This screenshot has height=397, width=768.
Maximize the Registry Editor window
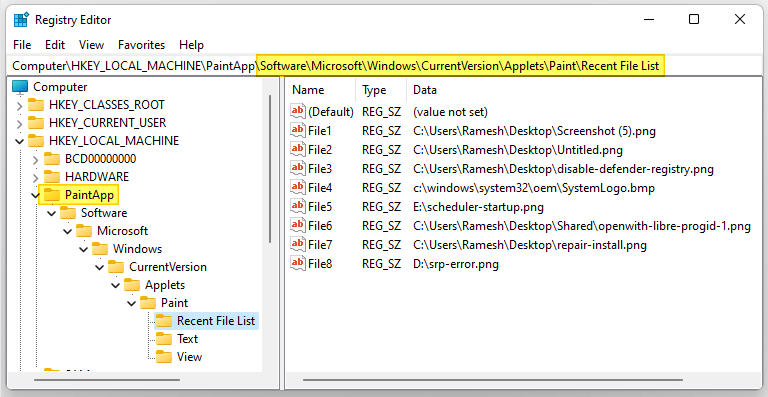(694, 20)
